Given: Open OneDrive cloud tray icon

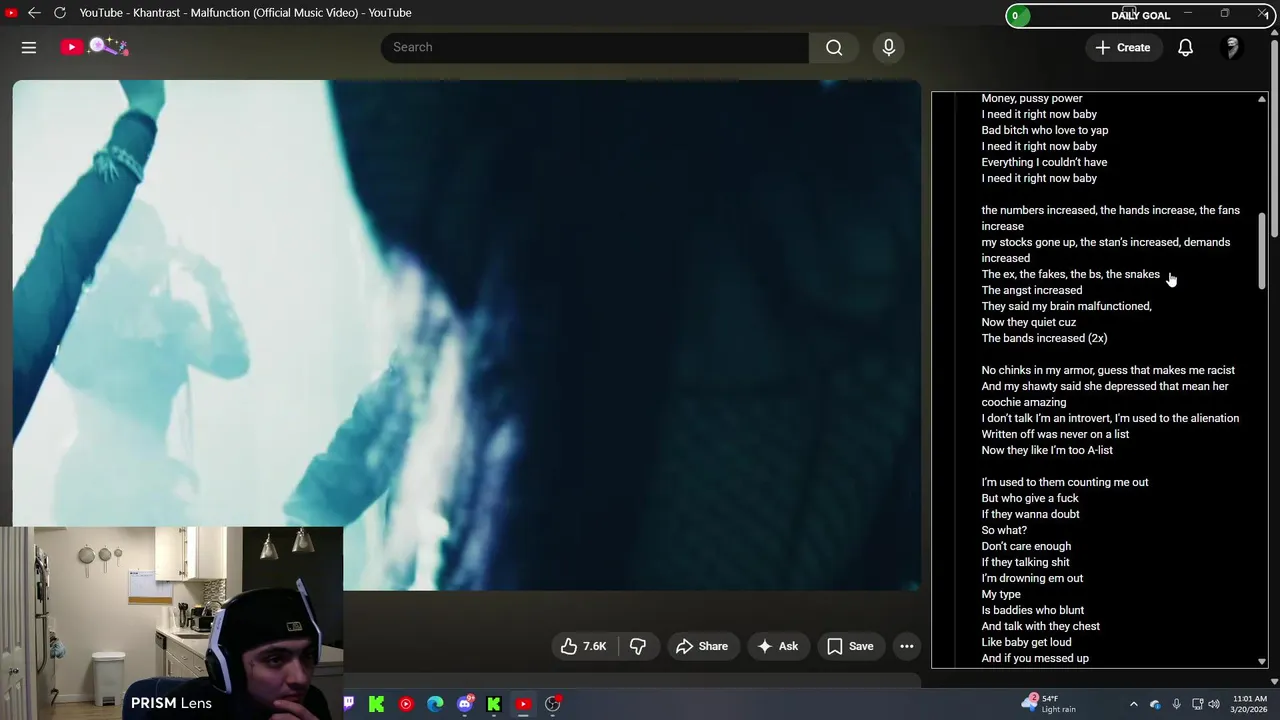Looking at the screenshot, I should (x=1155, y=704).
